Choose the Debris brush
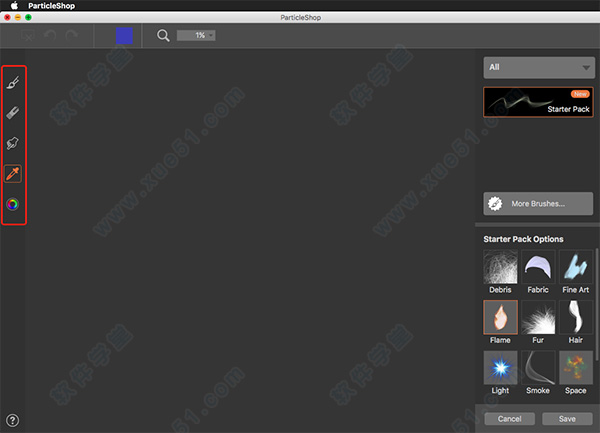 click(x=500, y=272)
